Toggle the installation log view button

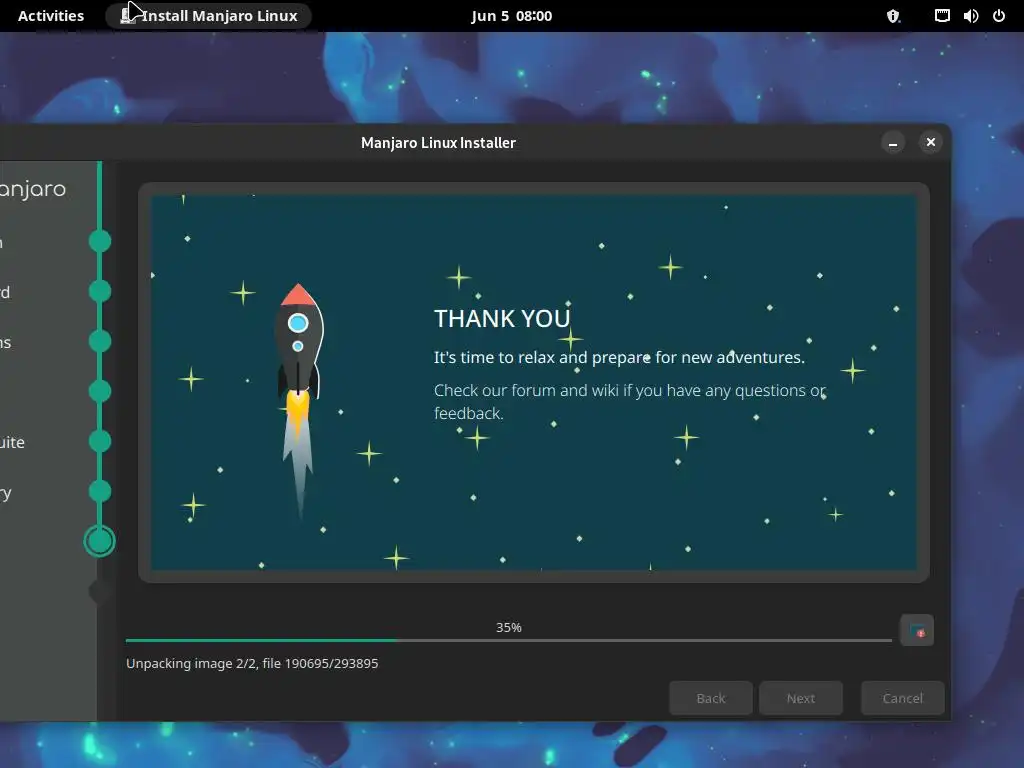point(916,631)
